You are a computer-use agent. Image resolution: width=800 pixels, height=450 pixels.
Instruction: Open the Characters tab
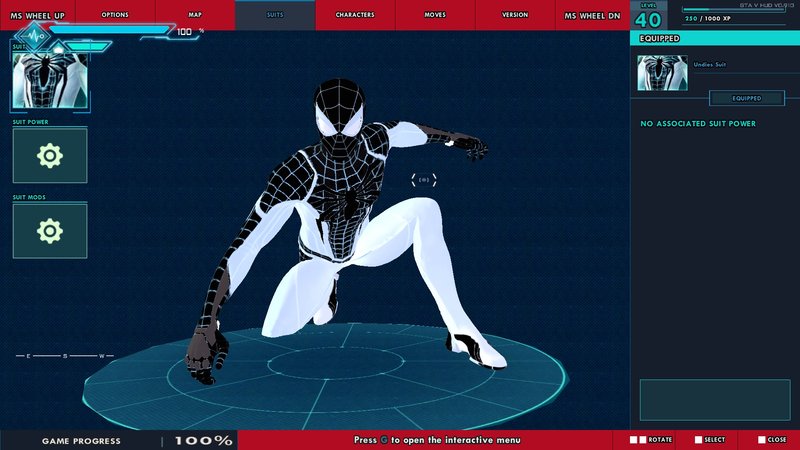coord(355,15)
